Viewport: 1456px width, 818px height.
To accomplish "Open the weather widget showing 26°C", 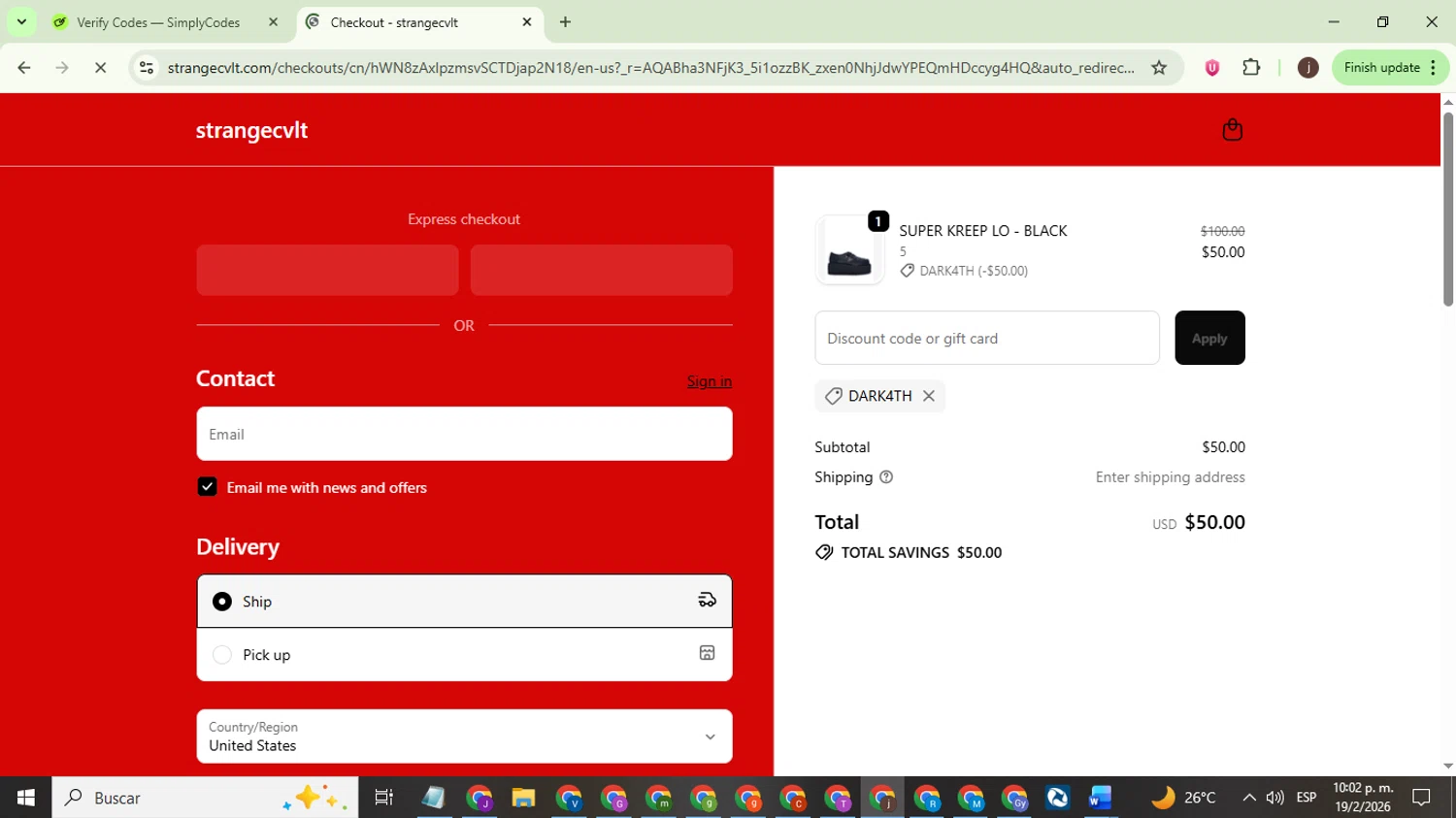I will pyautogui.click(x=1183, y=798).
